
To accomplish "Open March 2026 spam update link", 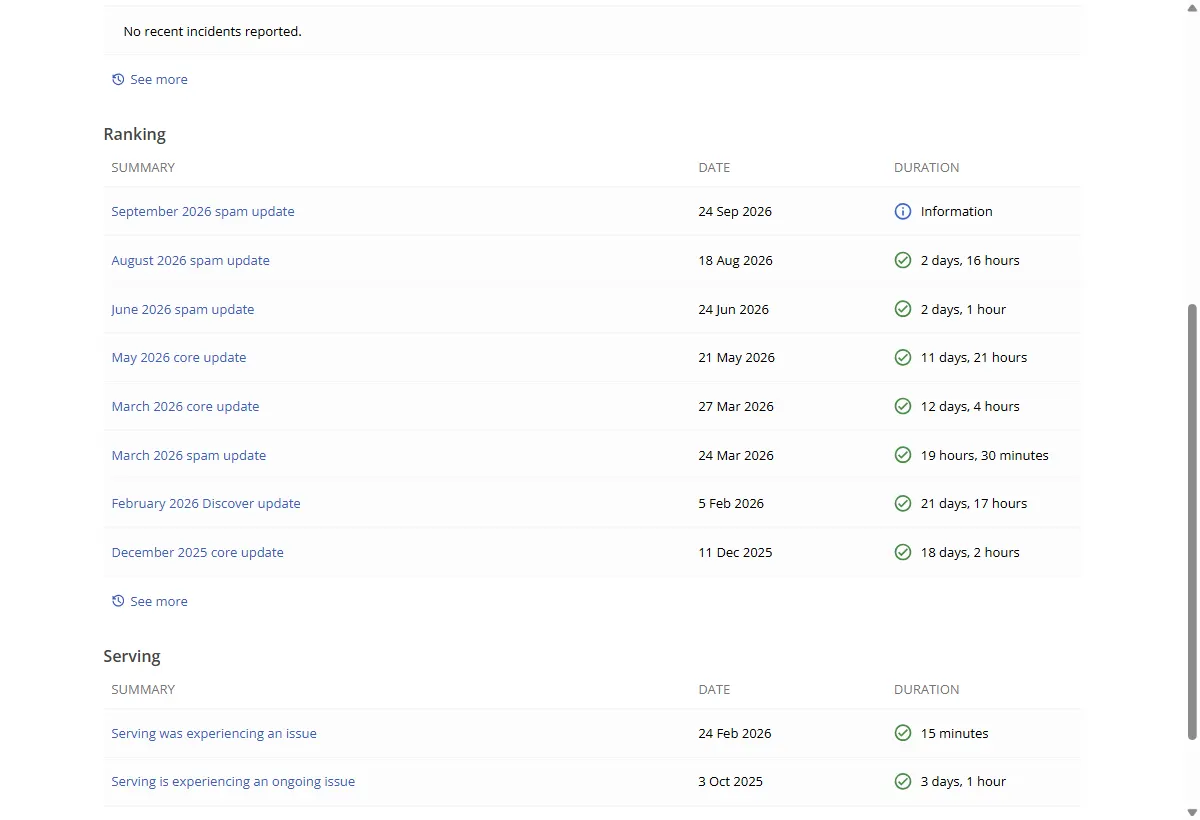I will 189,455.
